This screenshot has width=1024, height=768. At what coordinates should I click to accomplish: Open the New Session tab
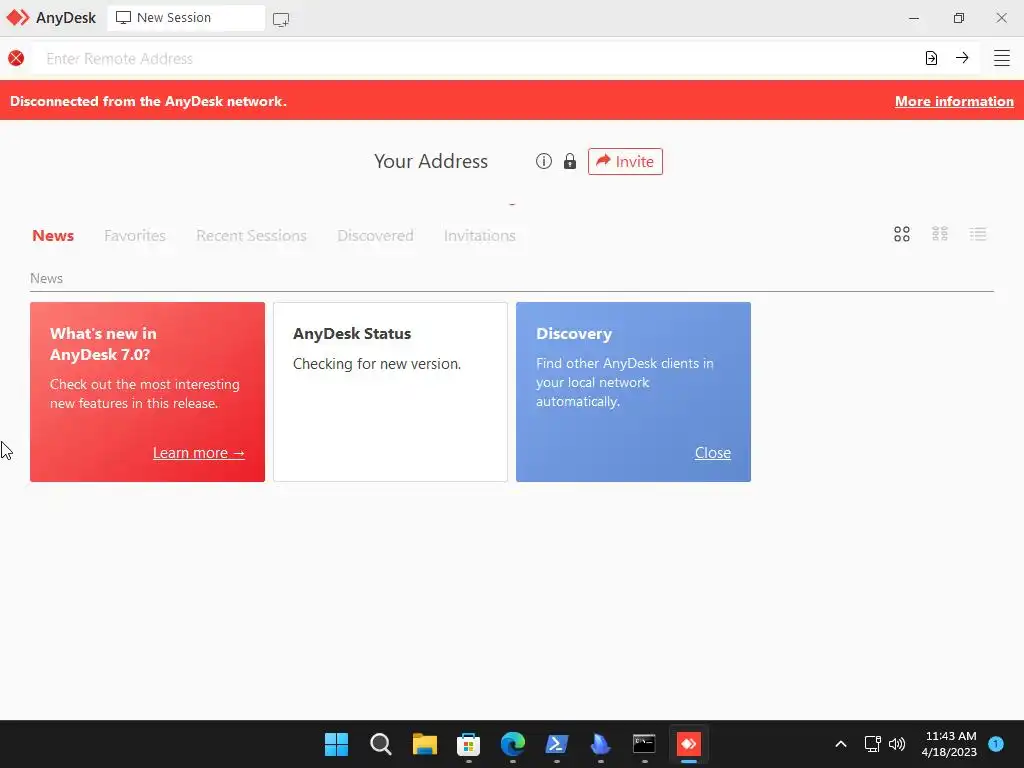(x=186, y=18)
